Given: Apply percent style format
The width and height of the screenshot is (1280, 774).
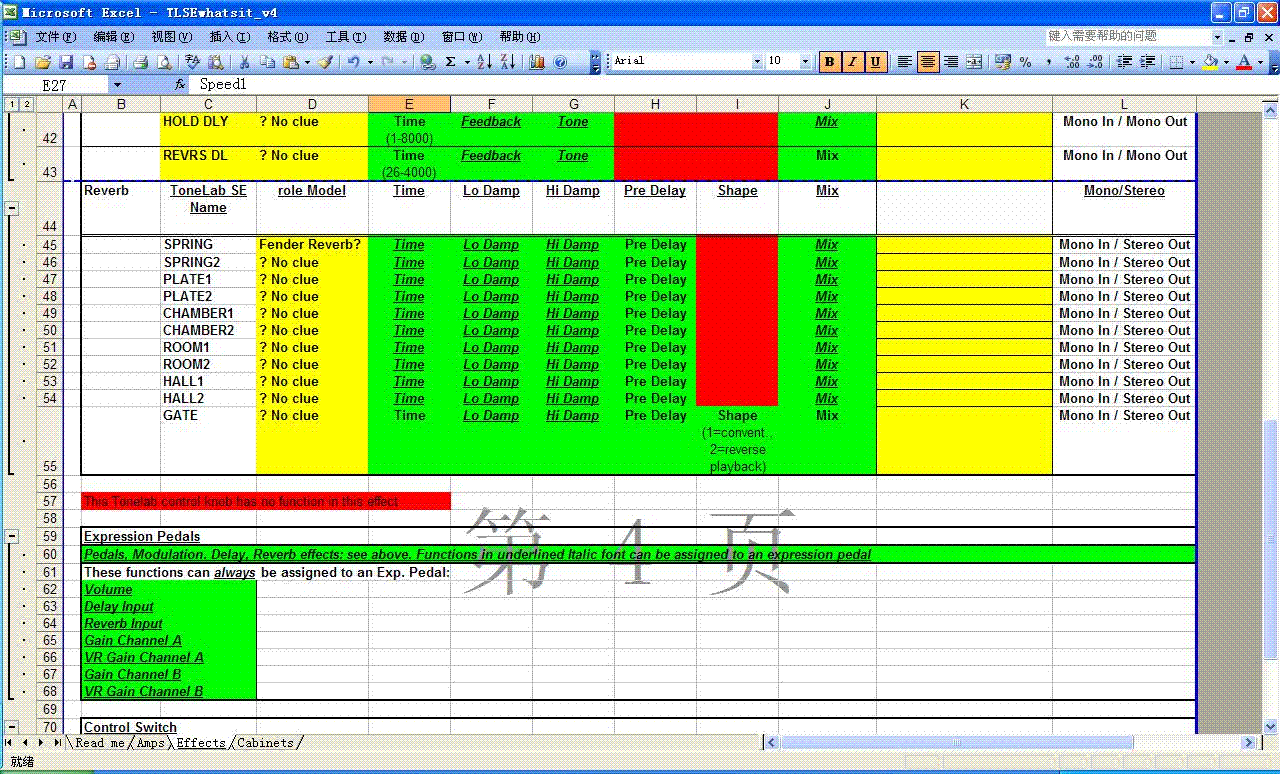Looking at the screenshot, I should click(x=1026, y=62).
